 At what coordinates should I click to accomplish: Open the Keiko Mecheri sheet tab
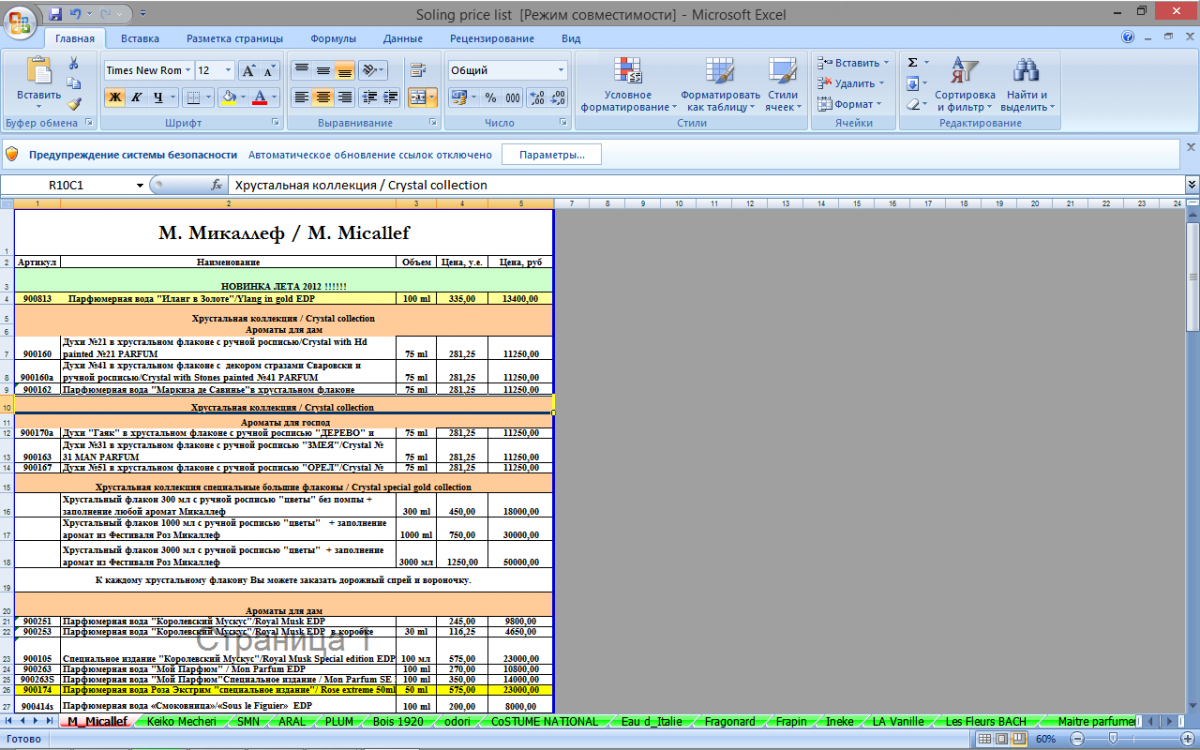tap(181, 721)
